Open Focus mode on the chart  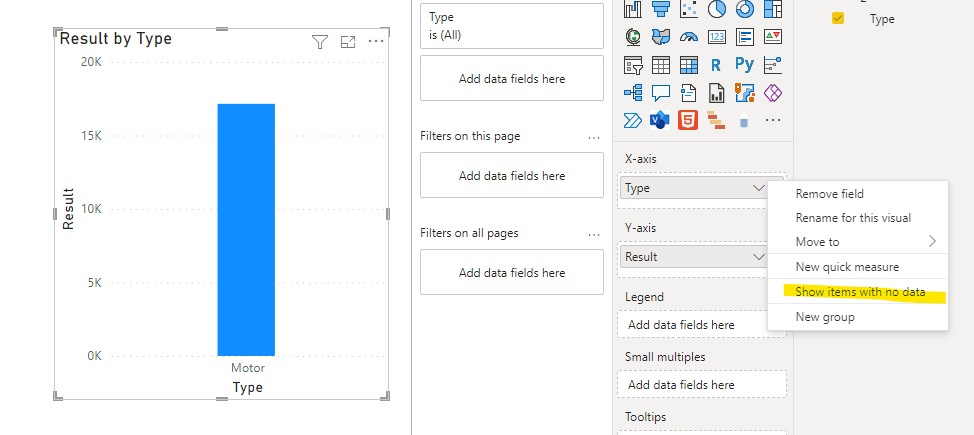(348, 42)
